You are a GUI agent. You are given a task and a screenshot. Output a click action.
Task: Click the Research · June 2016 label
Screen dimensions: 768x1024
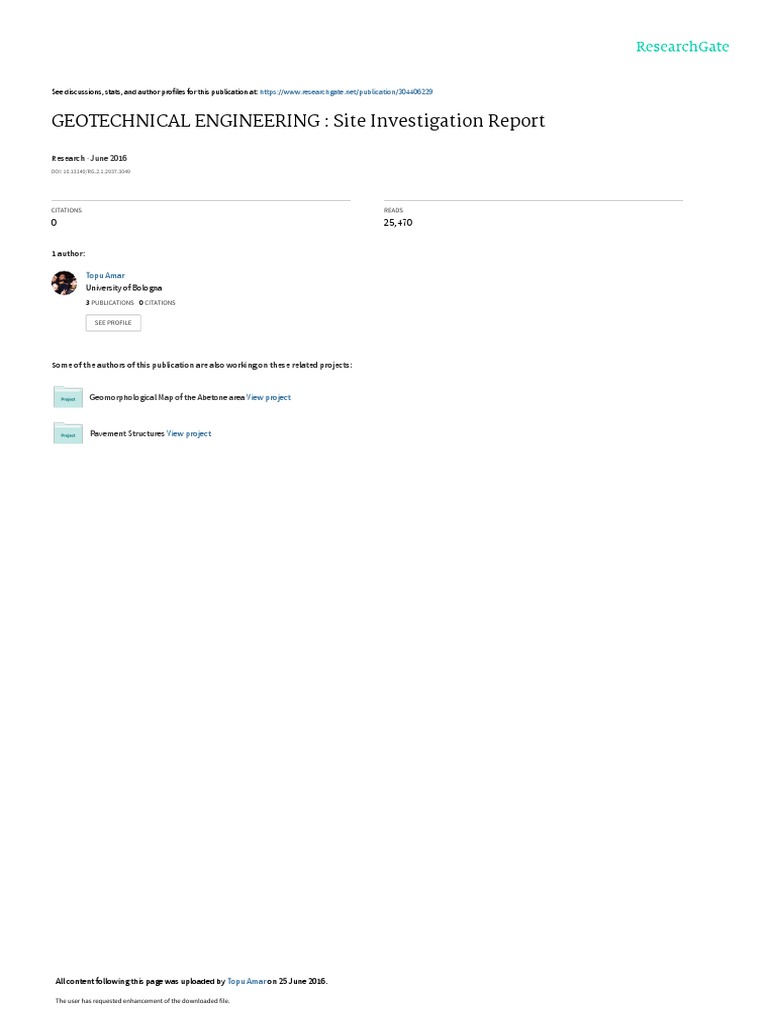click(x=89, y=158)
